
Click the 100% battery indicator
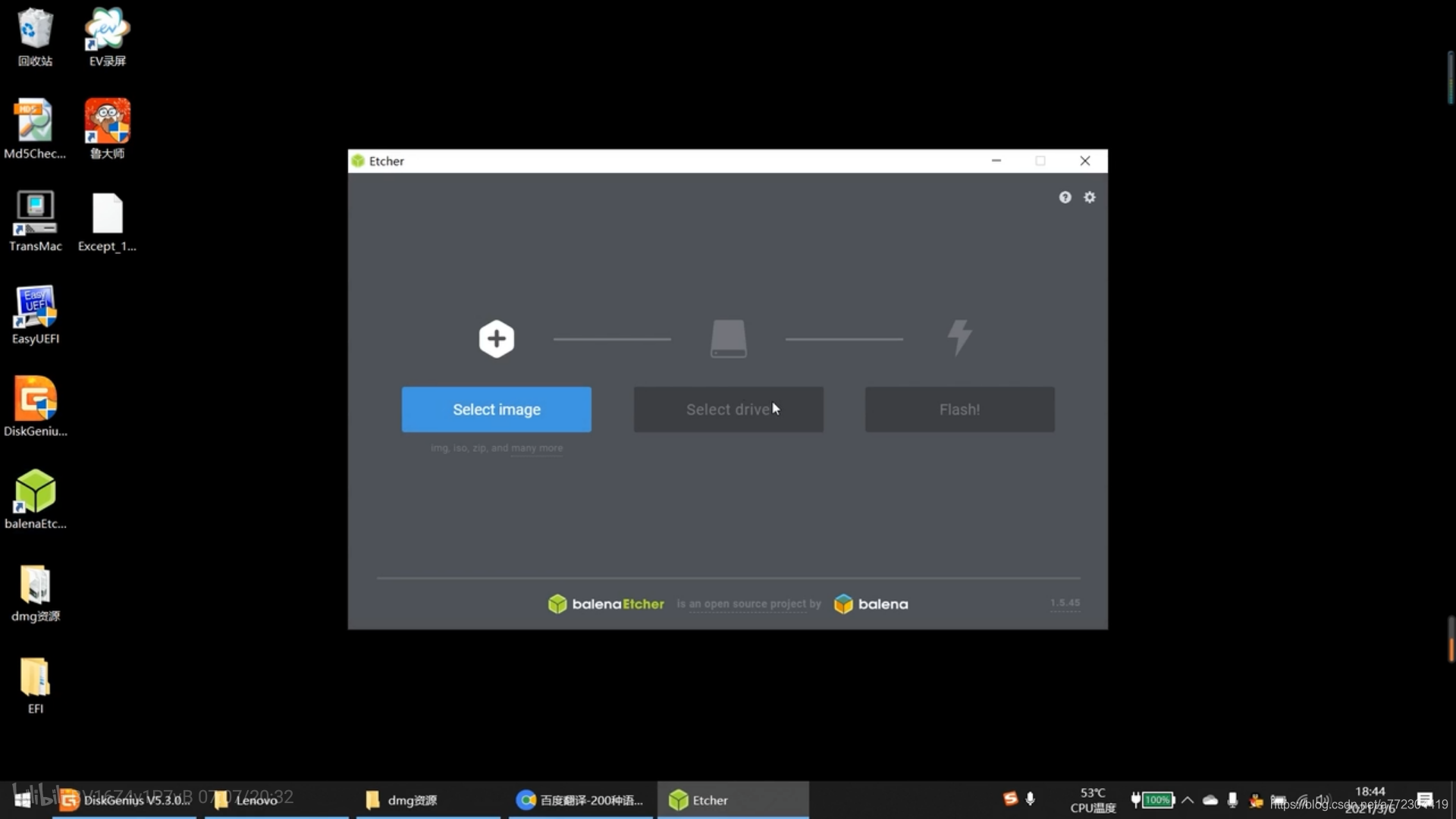point(1153,799)
